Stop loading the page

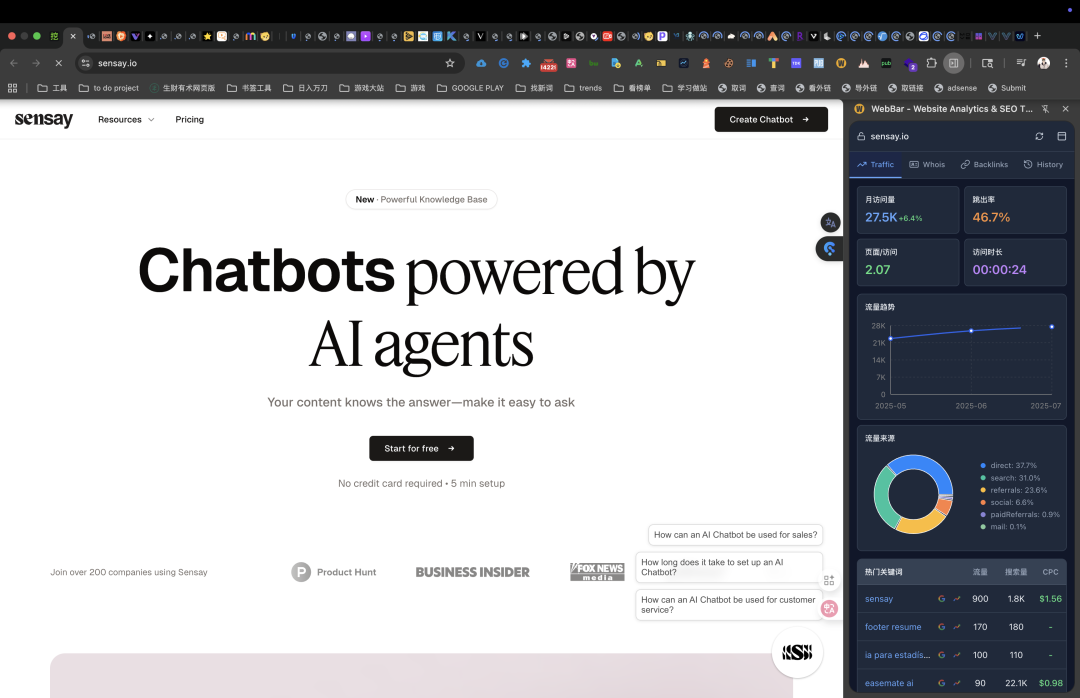[59, 63]
